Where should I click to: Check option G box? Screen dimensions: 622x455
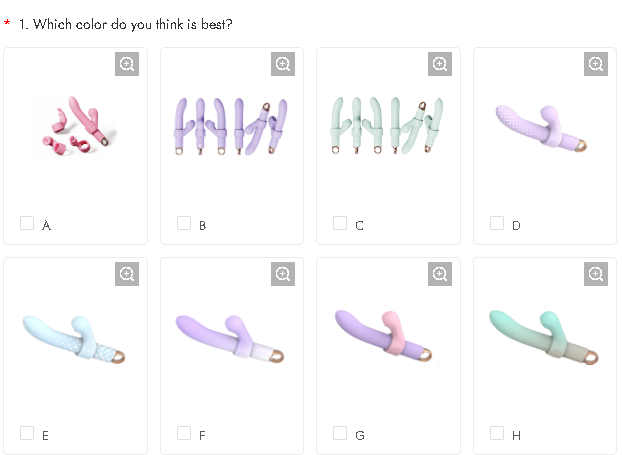click(x=340, y=433)
